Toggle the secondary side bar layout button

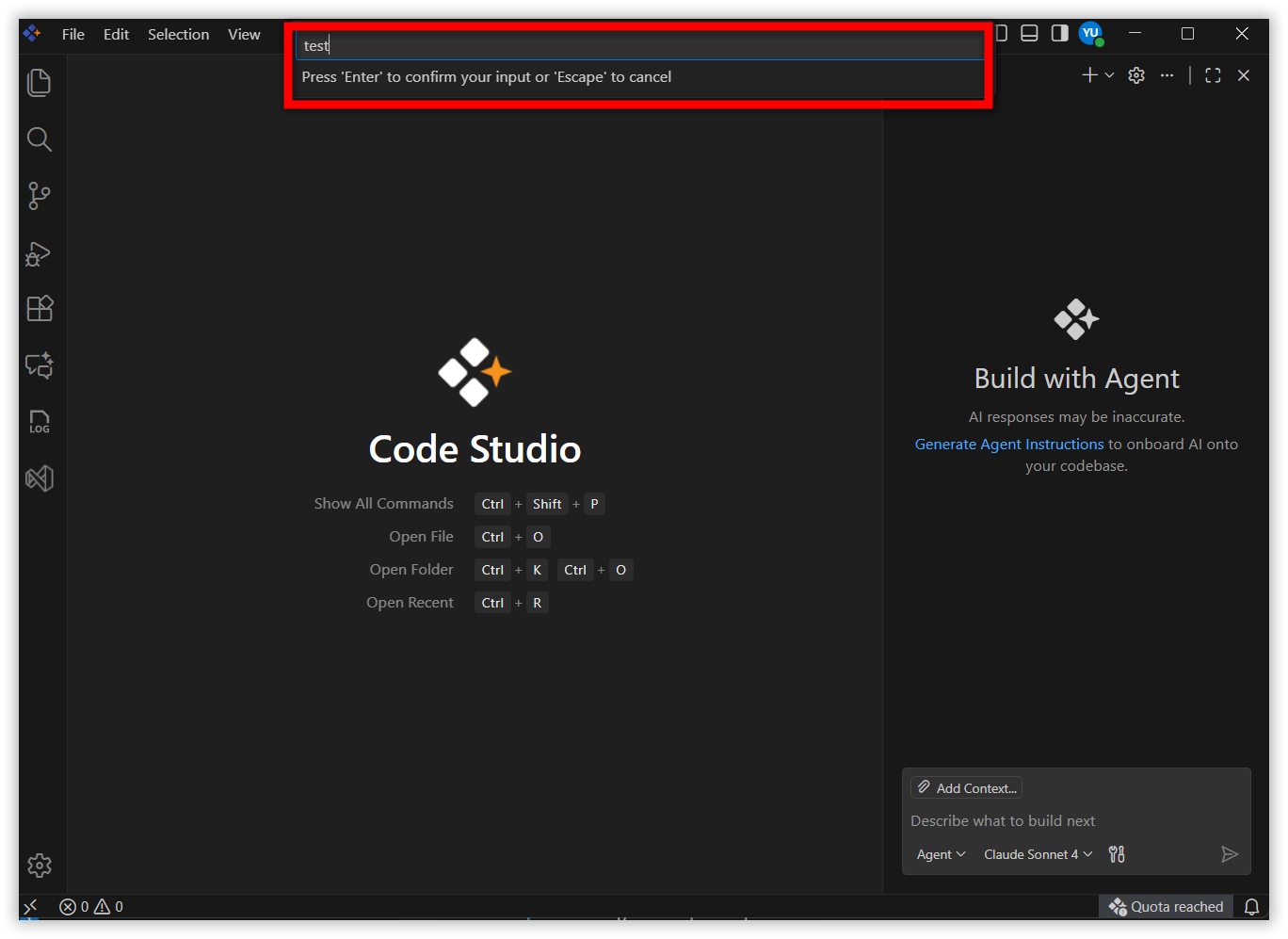tap(1059, 34)
